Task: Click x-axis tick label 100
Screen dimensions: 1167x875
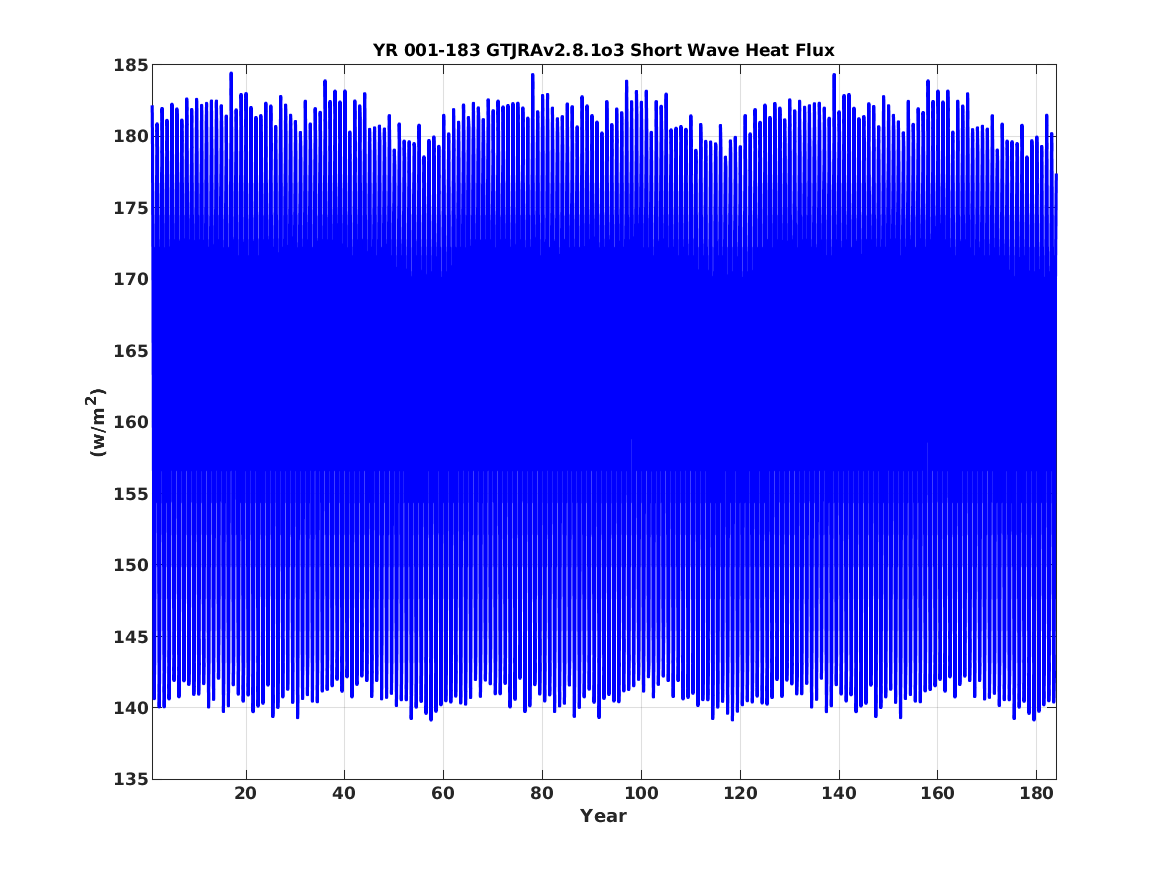Action: [x=642, y=793]
